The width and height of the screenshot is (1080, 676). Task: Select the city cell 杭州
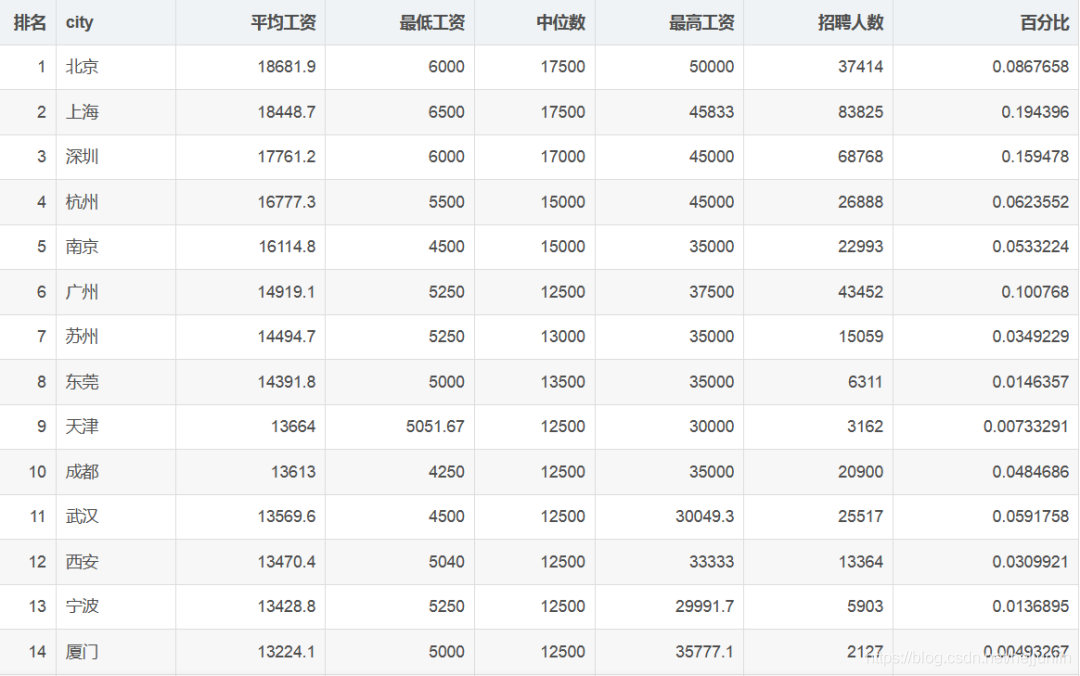pyautogui.click(x=82, y=202)
